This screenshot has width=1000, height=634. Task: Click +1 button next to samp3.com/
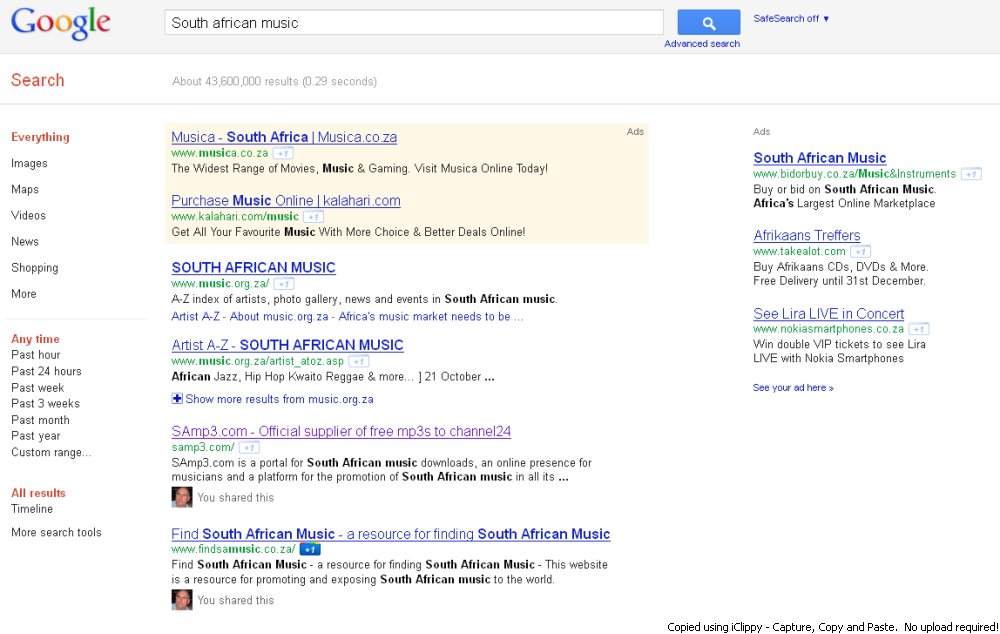point(249,448)
